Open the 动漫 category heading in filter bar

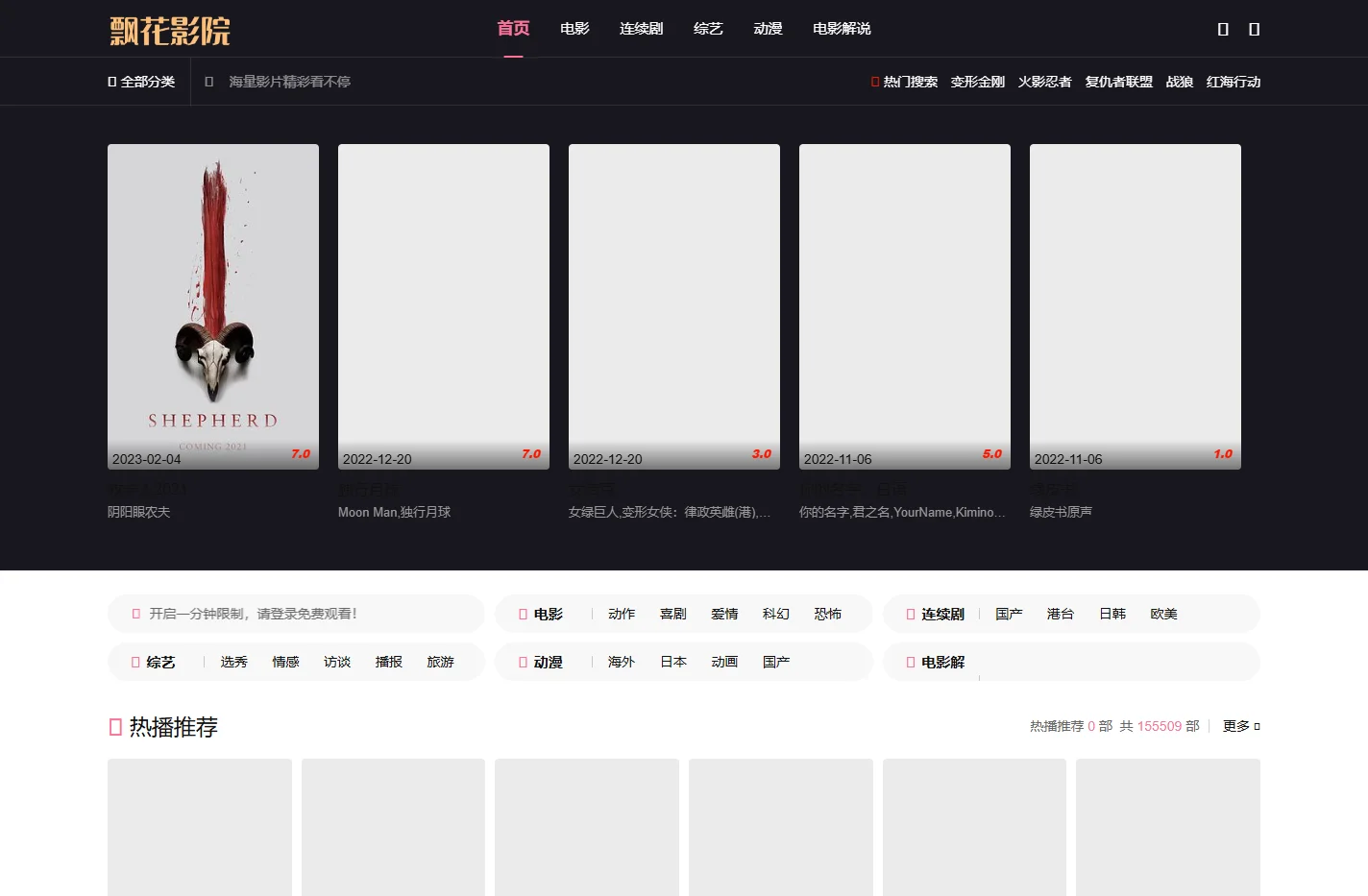point(549,662)
